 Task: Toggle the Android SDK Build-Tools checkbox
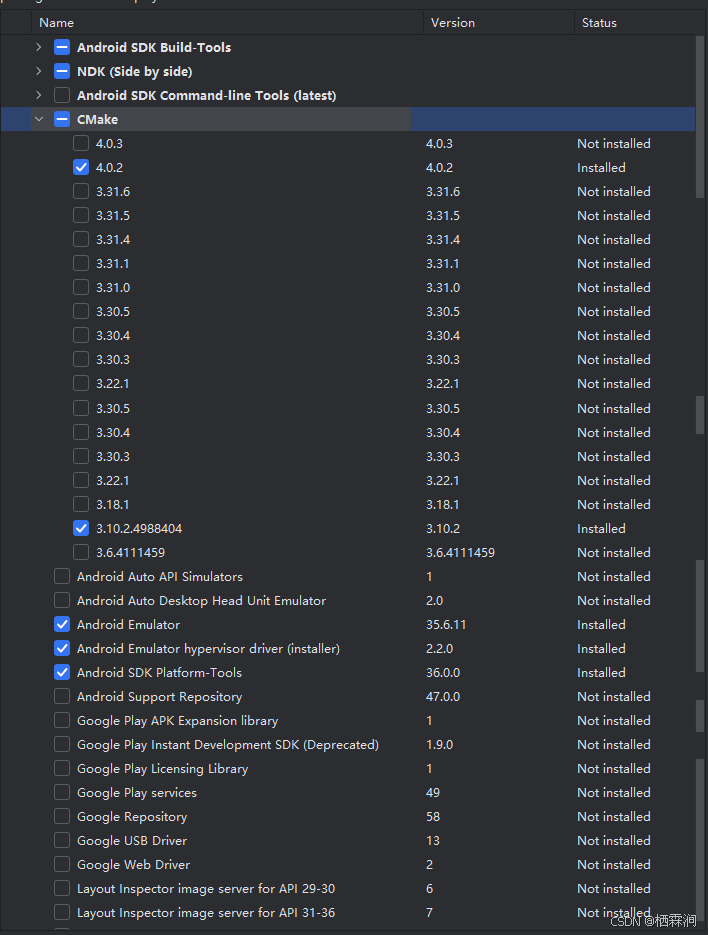pos(62,47)
